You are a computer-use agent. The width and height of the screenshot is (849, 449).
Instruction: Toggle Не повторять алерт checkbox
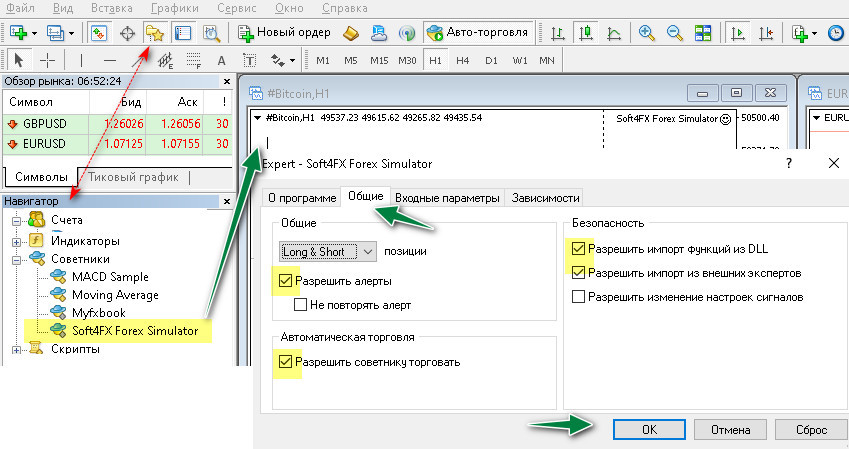click(x=301, y=304)
